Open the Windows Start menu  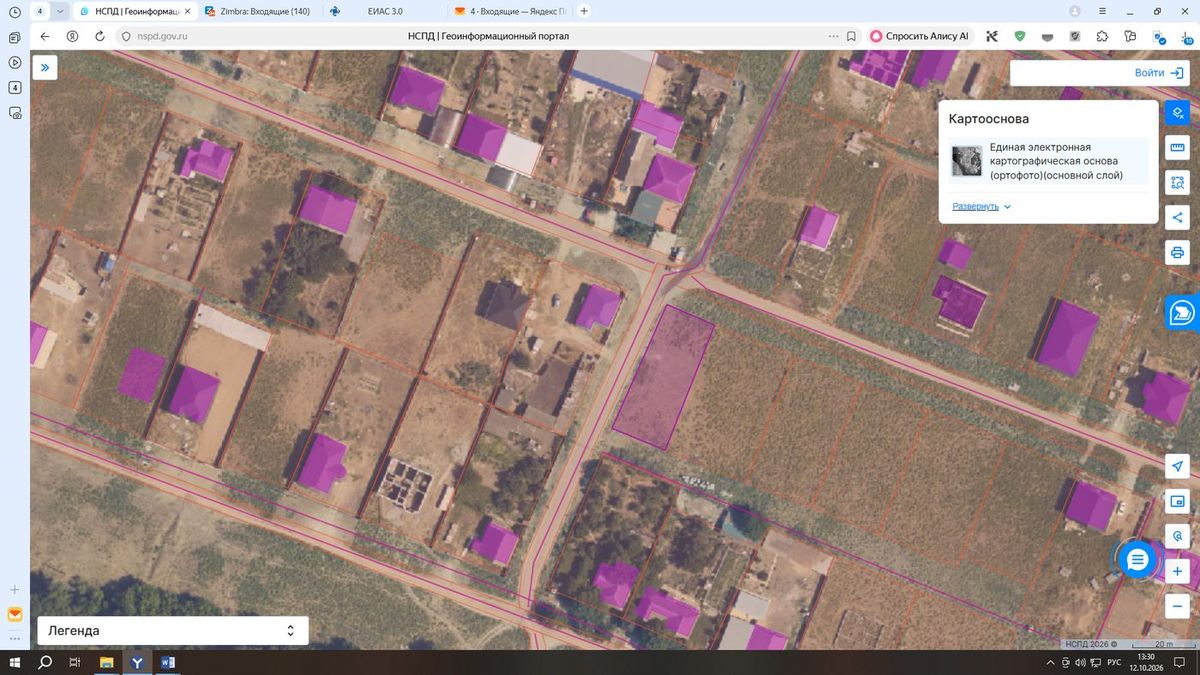click(15, 663)
